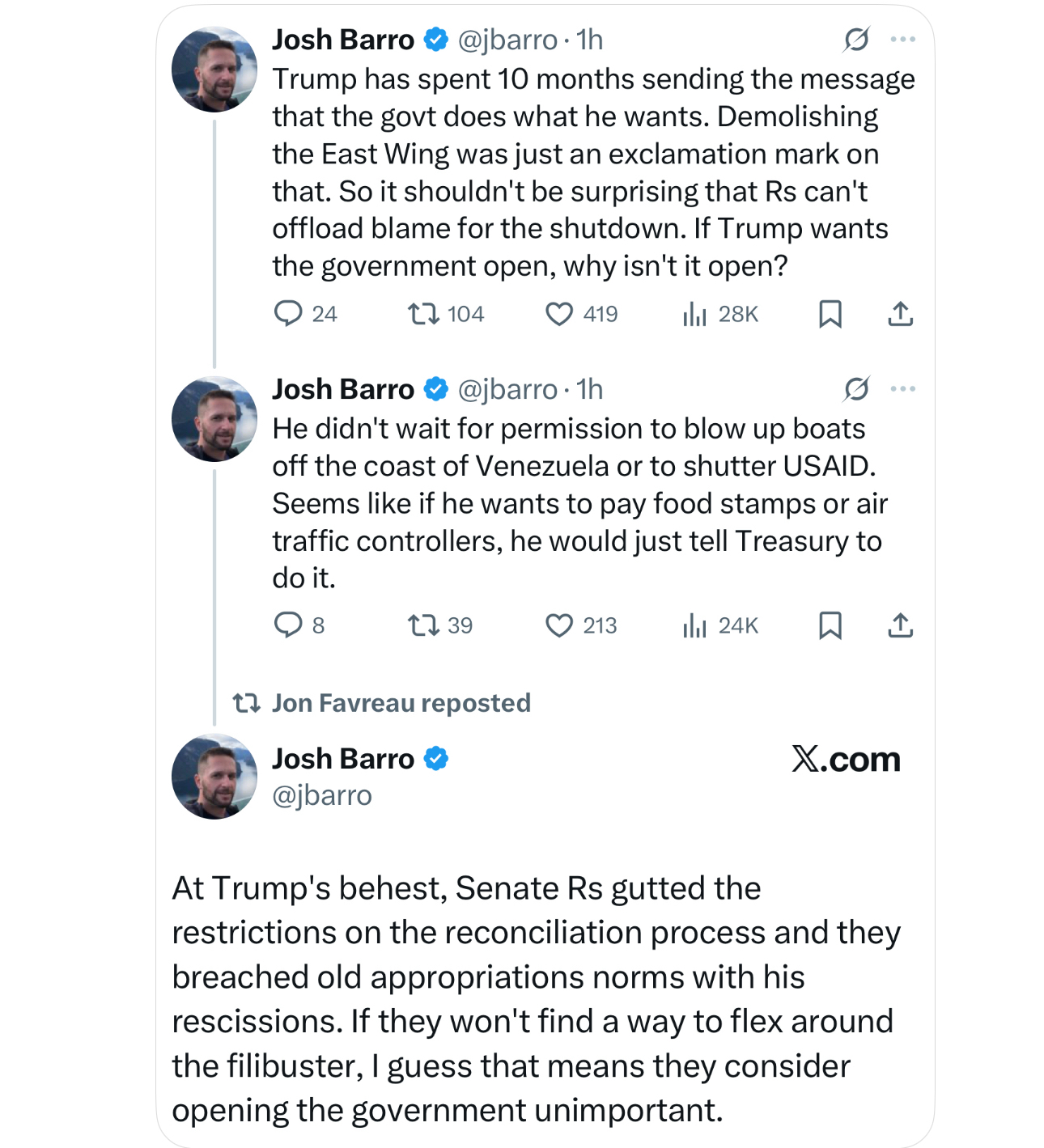Click the X.com logo
Screen dimensions: 1044x1148
point(846,759)
